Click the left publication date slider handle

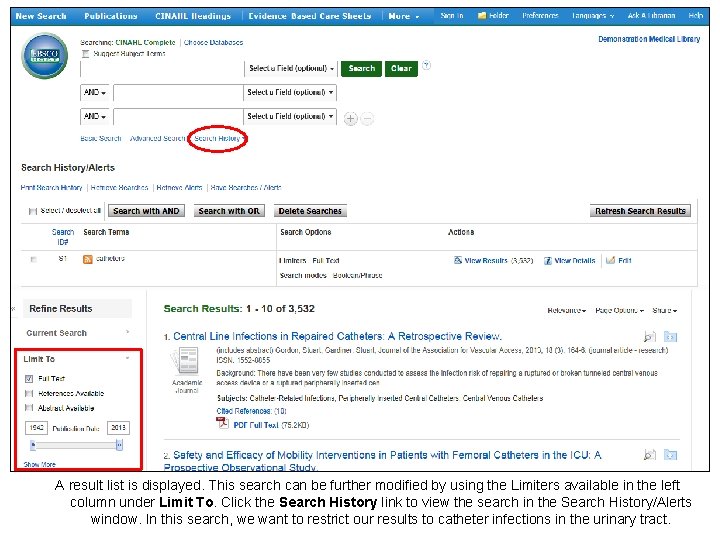point(33,444)
